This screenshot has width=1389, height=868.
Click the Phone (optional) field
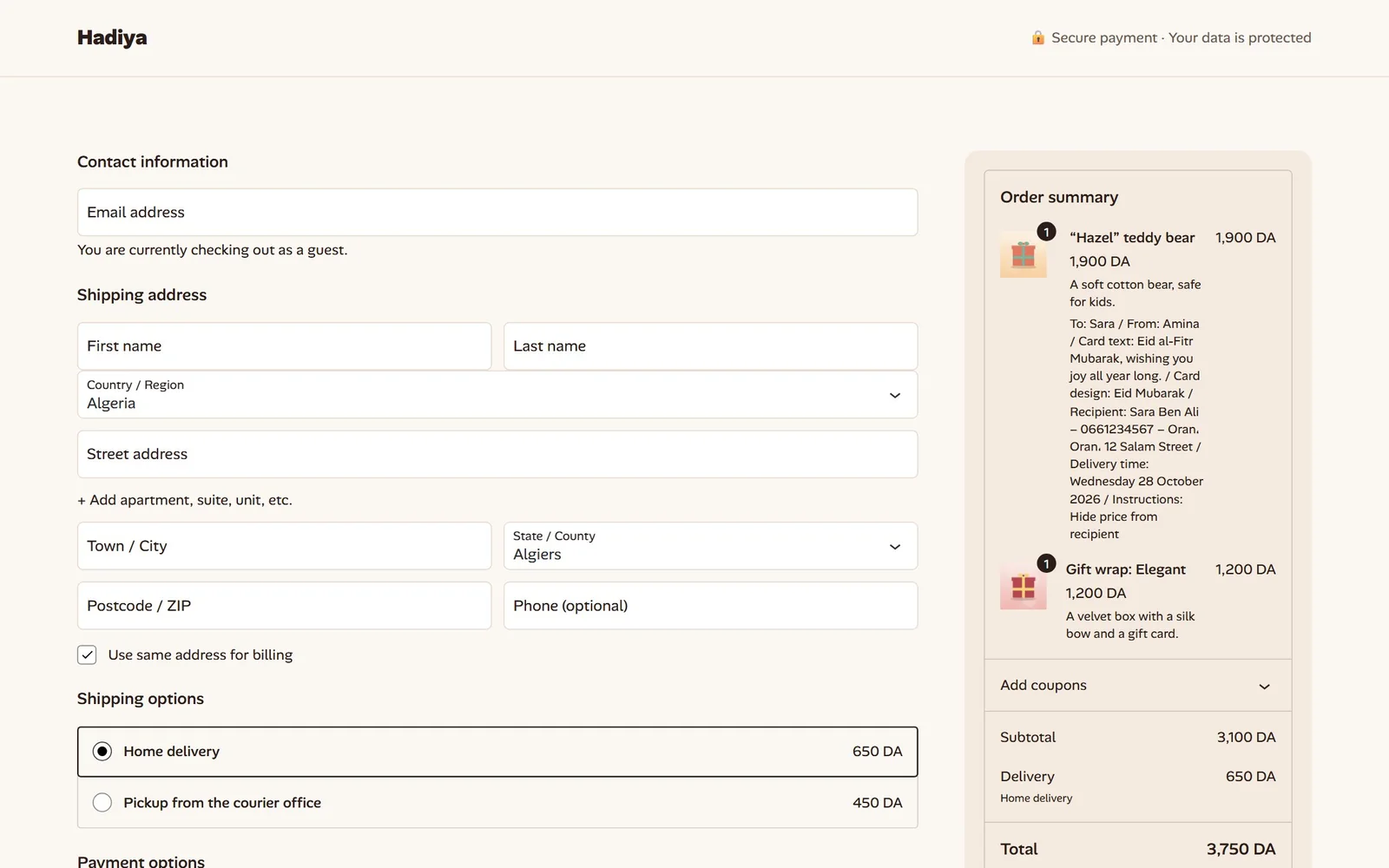point(710,606)
